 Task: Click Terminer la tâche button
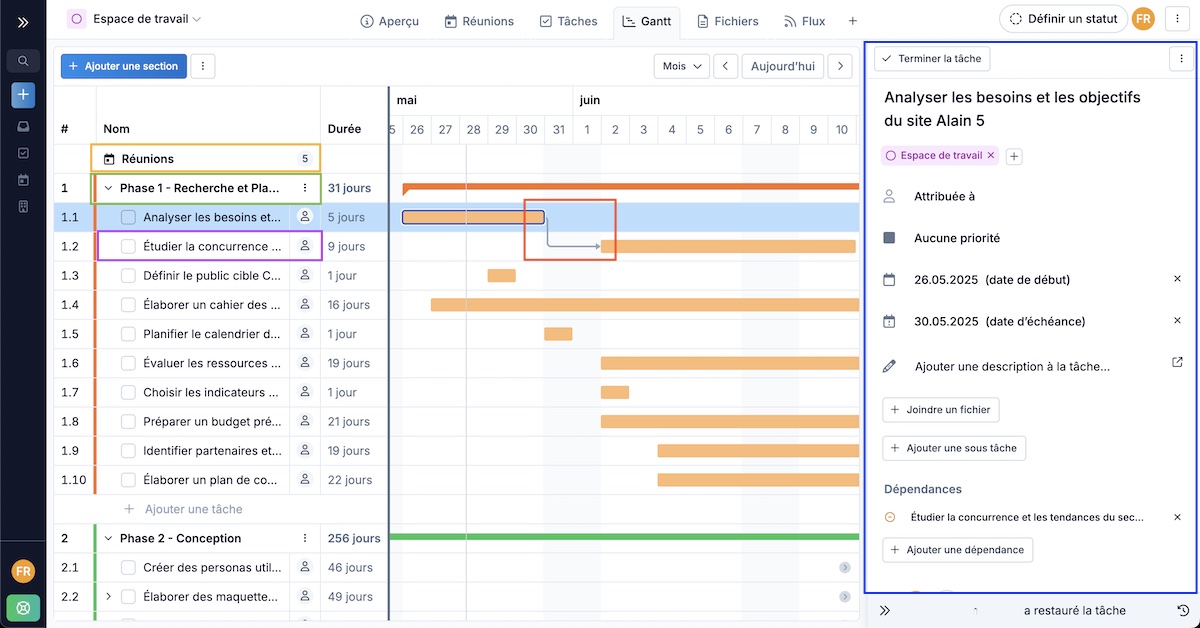click(x=932, y=59)
